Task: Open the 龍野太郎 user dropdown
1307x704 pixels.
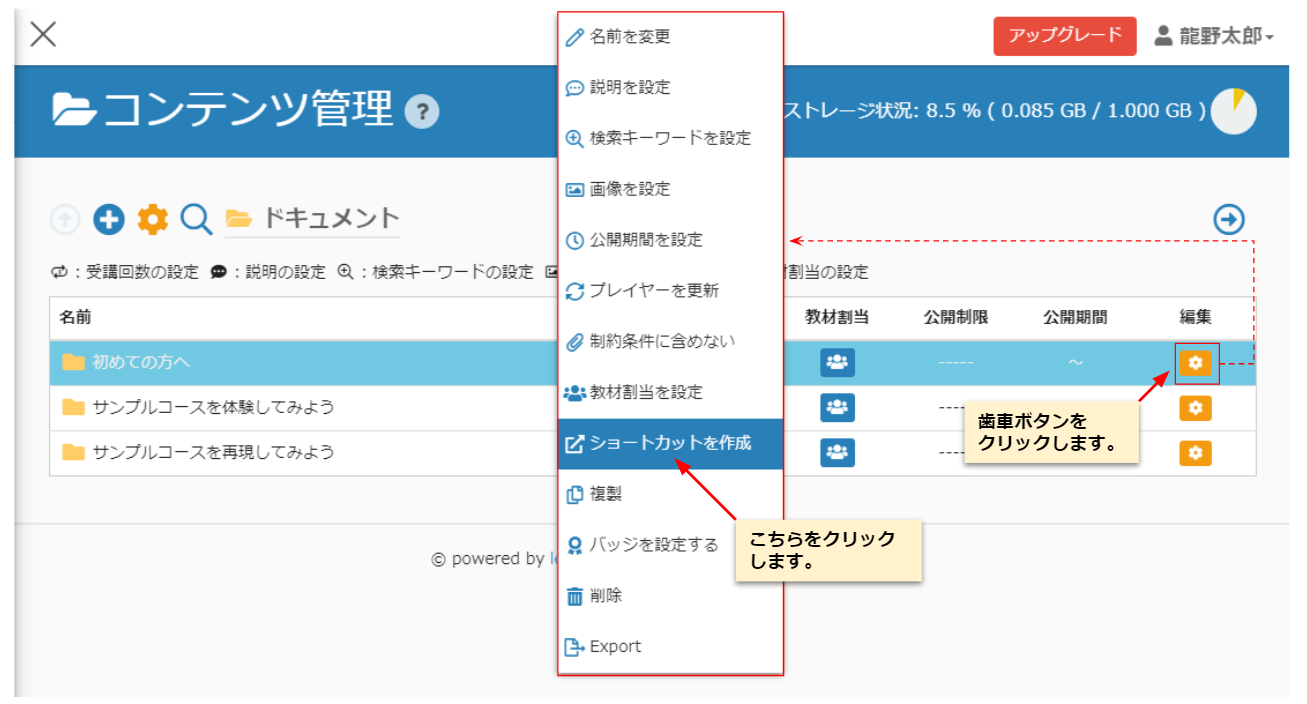Action: pos(1214,37)
